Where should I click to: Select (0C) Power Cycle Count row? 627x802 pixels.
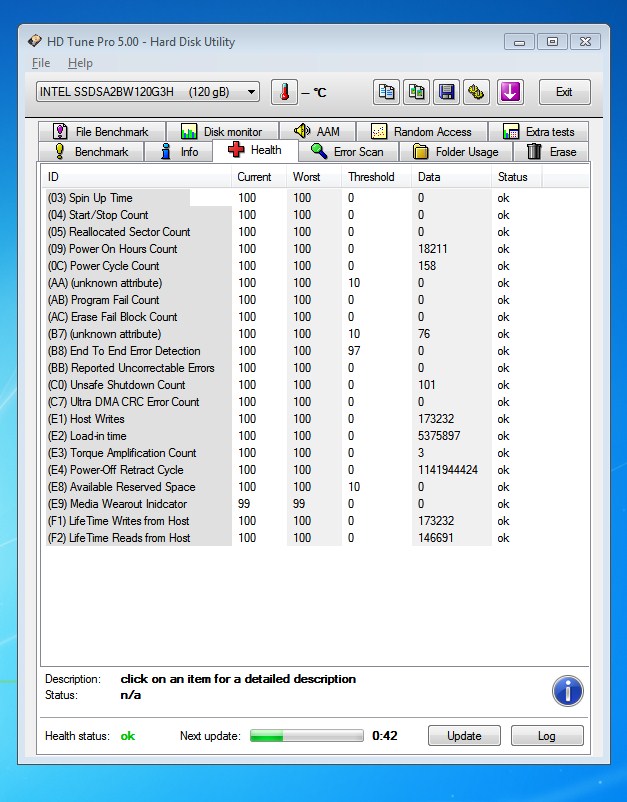pos(315,266)
